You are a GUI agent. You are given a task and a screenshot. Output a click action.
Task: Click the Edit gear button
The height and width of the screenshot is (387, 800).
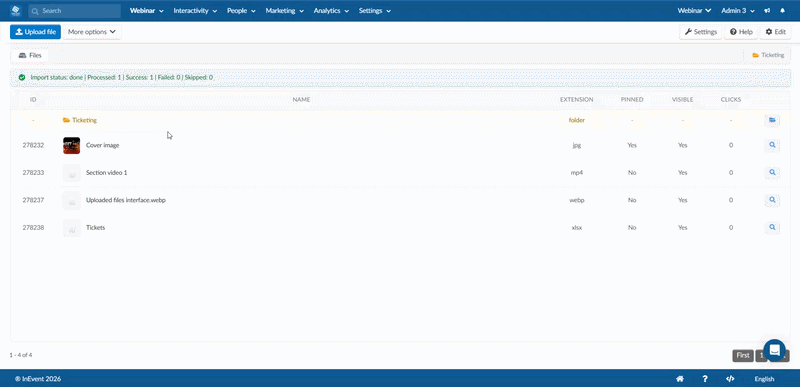pyautogui.click(x=776, y=32)
